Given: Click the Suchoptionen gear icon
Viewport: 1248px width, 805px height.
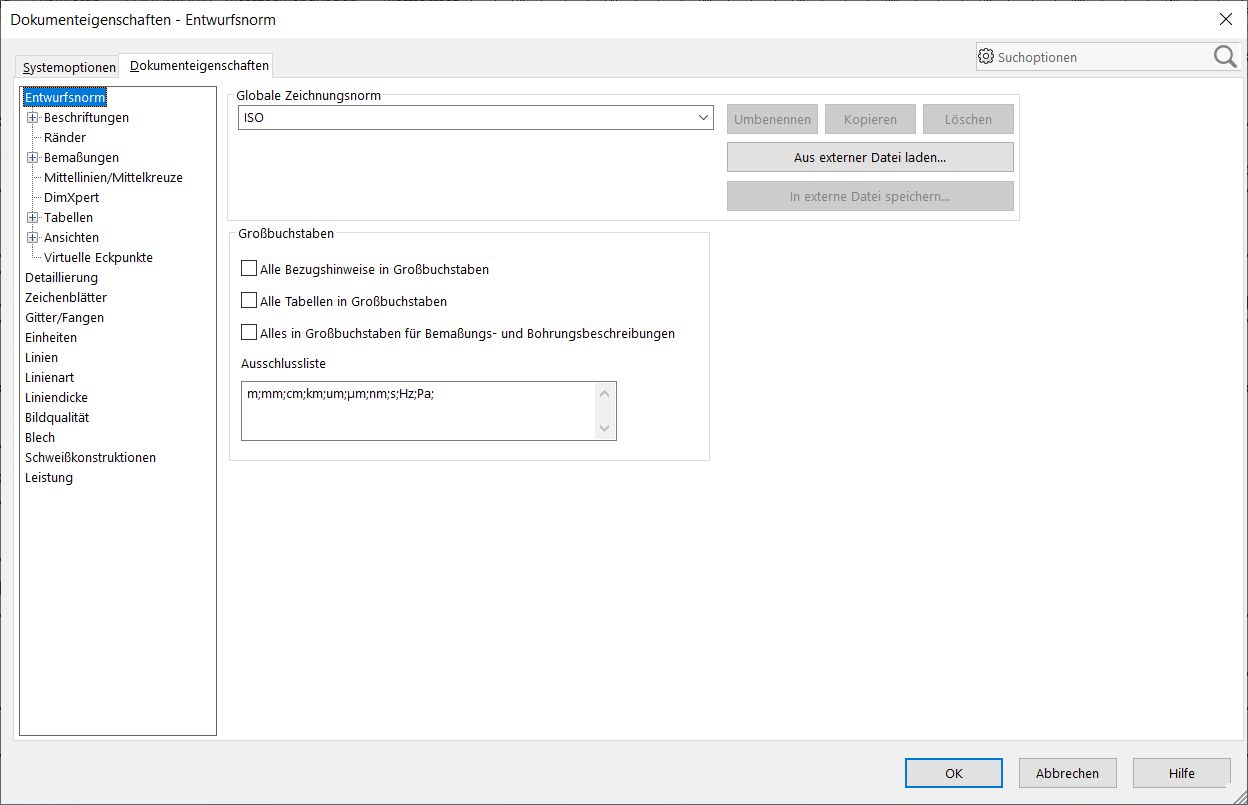Looking at the screenshot, I should click(x=986, y=57).
